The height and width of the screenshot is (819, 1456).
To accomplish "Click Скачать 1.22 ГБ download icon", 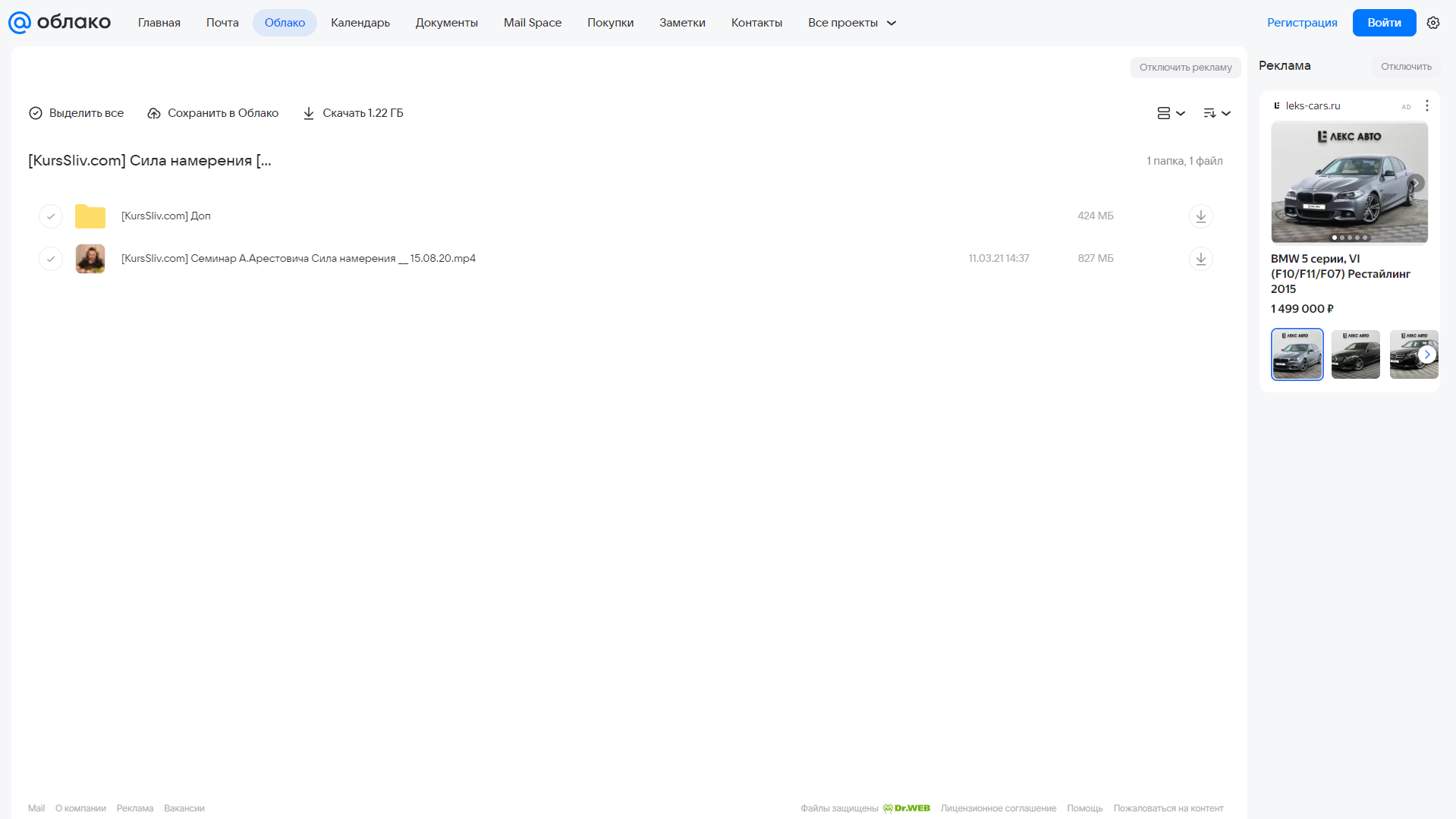I will click(309, 113).
